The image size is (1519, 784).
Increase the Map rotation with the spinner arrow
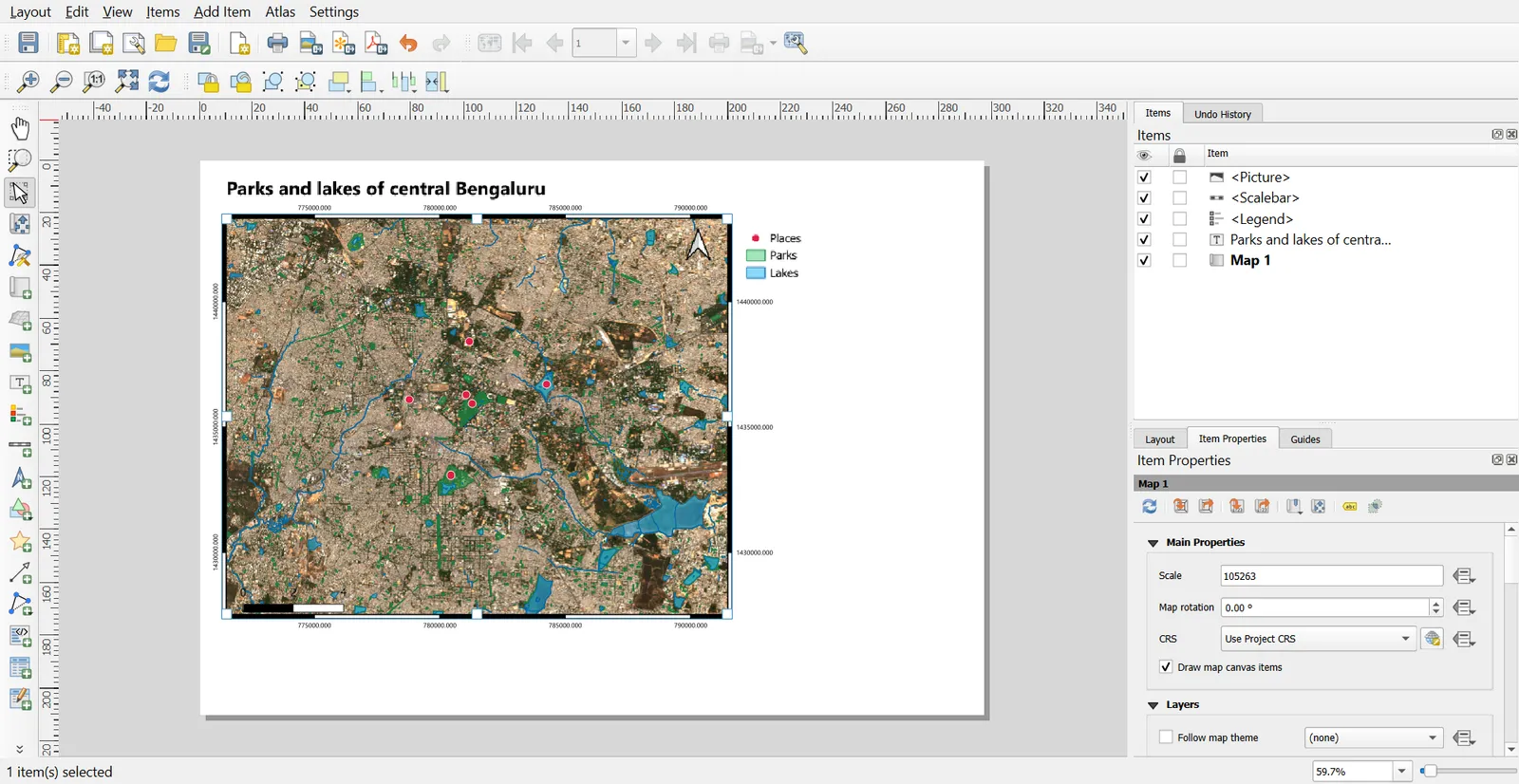point(1436,603)
